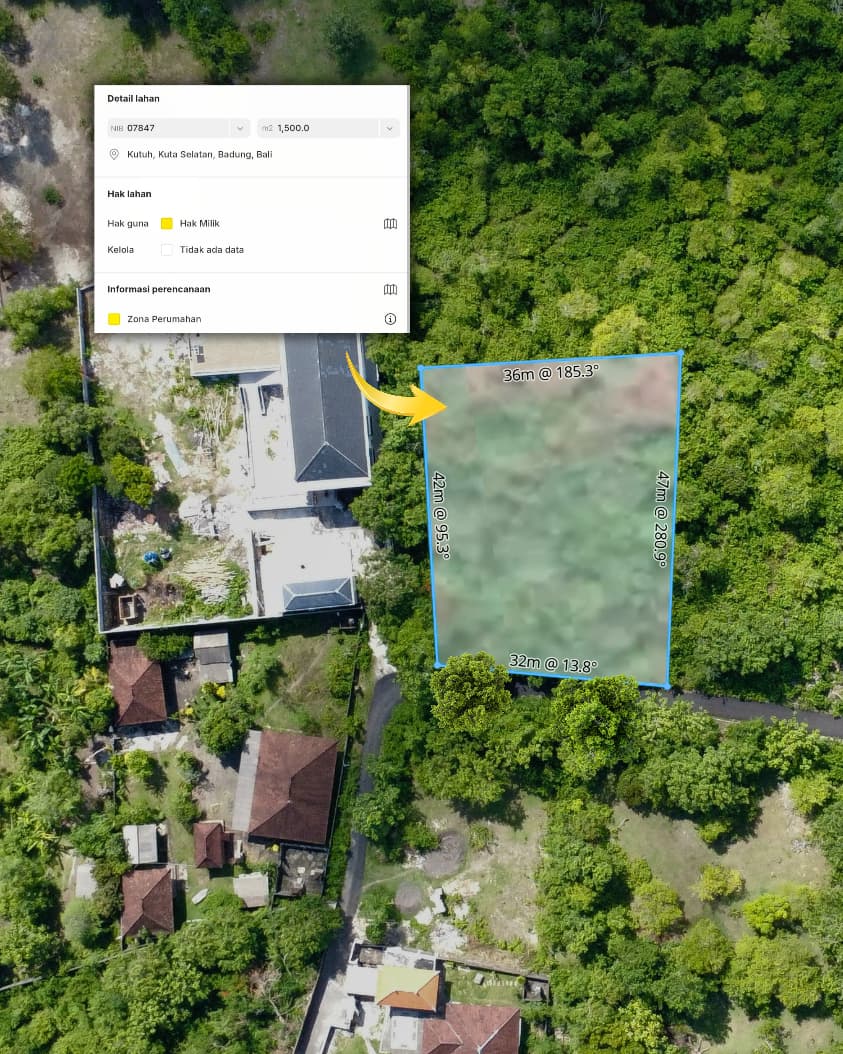Toggle the Tidak ada data checkbox
The width and height of the screenshot is (843, 1054).
(x=167, y=250)
